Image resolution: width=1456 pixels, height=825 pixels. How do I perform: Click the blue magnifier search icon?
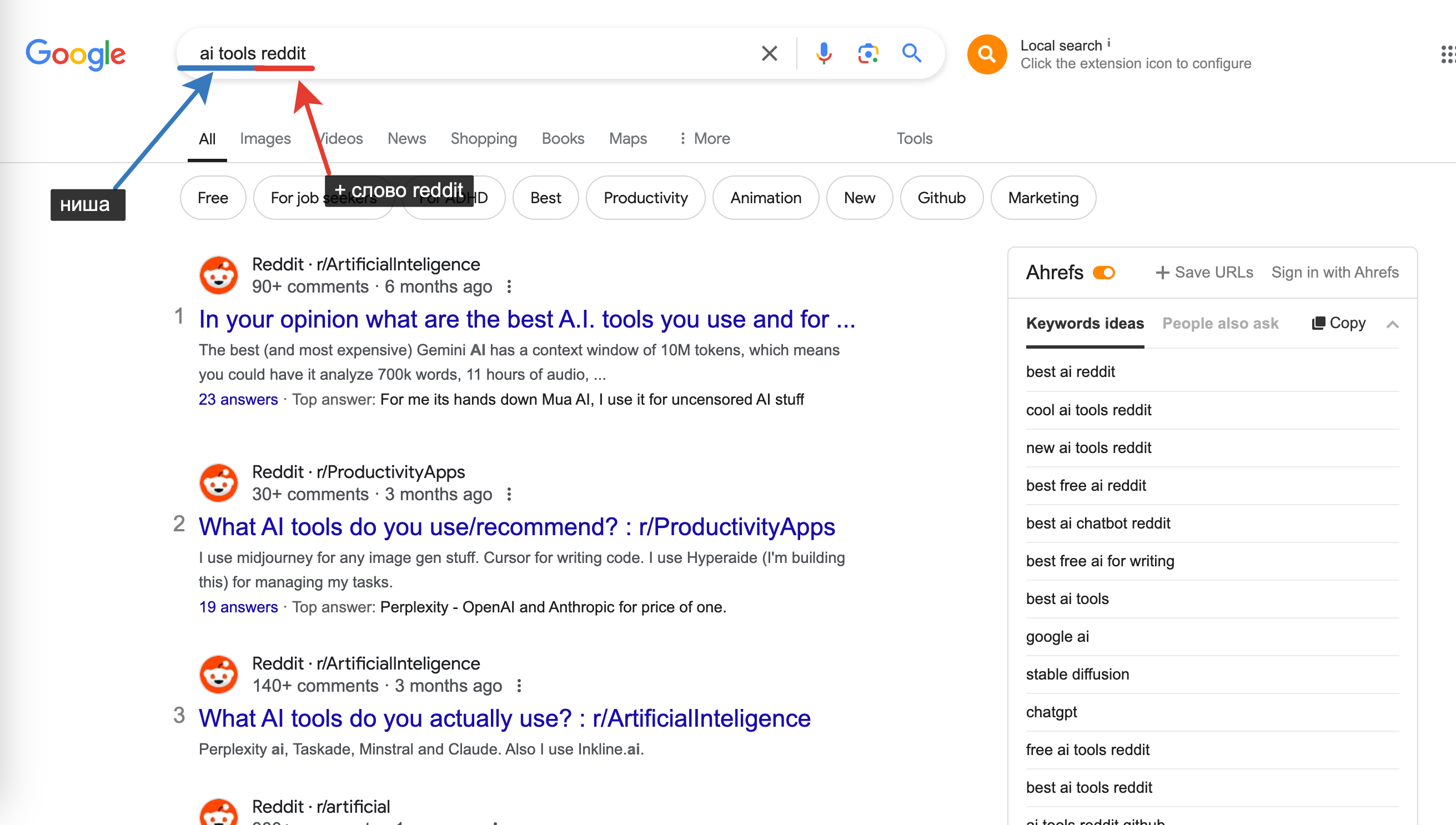(911, 53)
